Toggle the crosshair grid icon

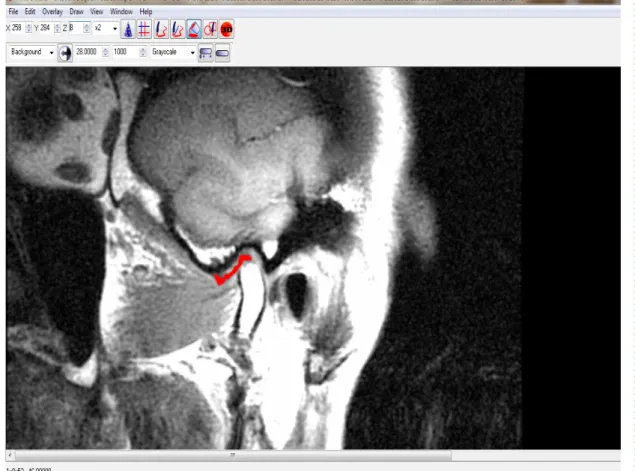click(x=144, y=29)
